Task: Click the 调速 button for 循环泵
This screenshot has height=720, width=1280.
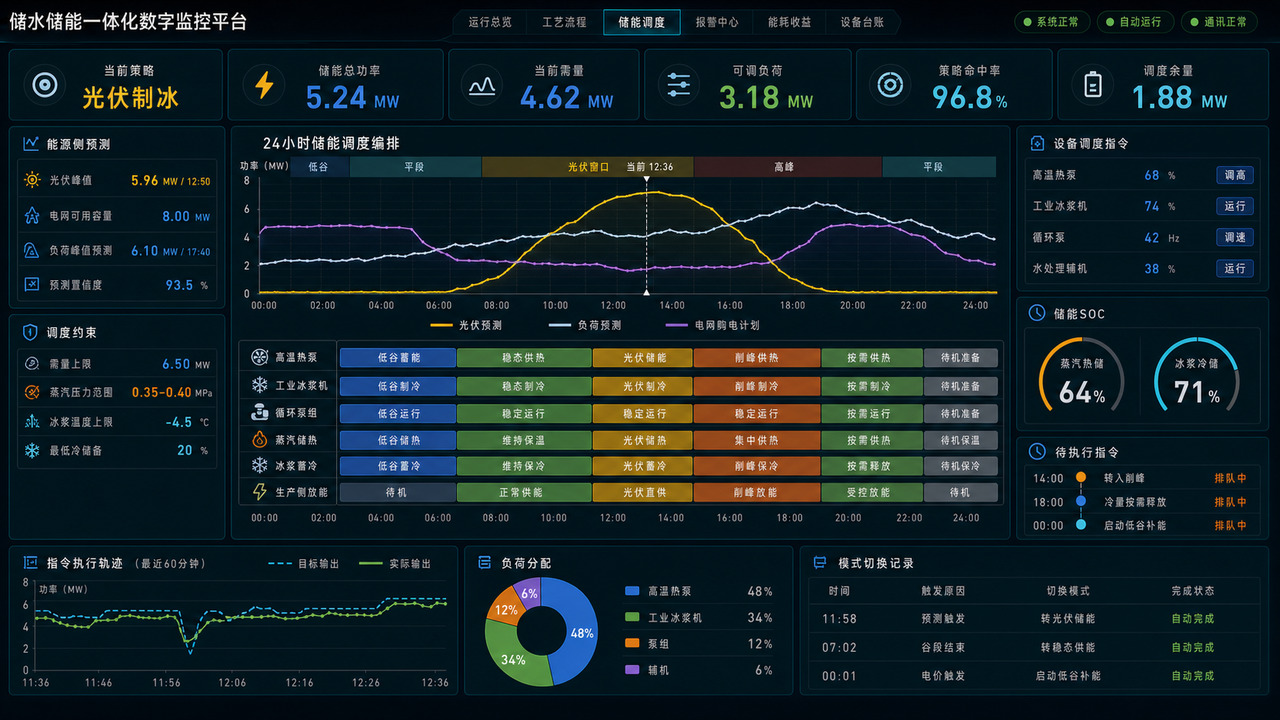Action: pos(1235,237)
